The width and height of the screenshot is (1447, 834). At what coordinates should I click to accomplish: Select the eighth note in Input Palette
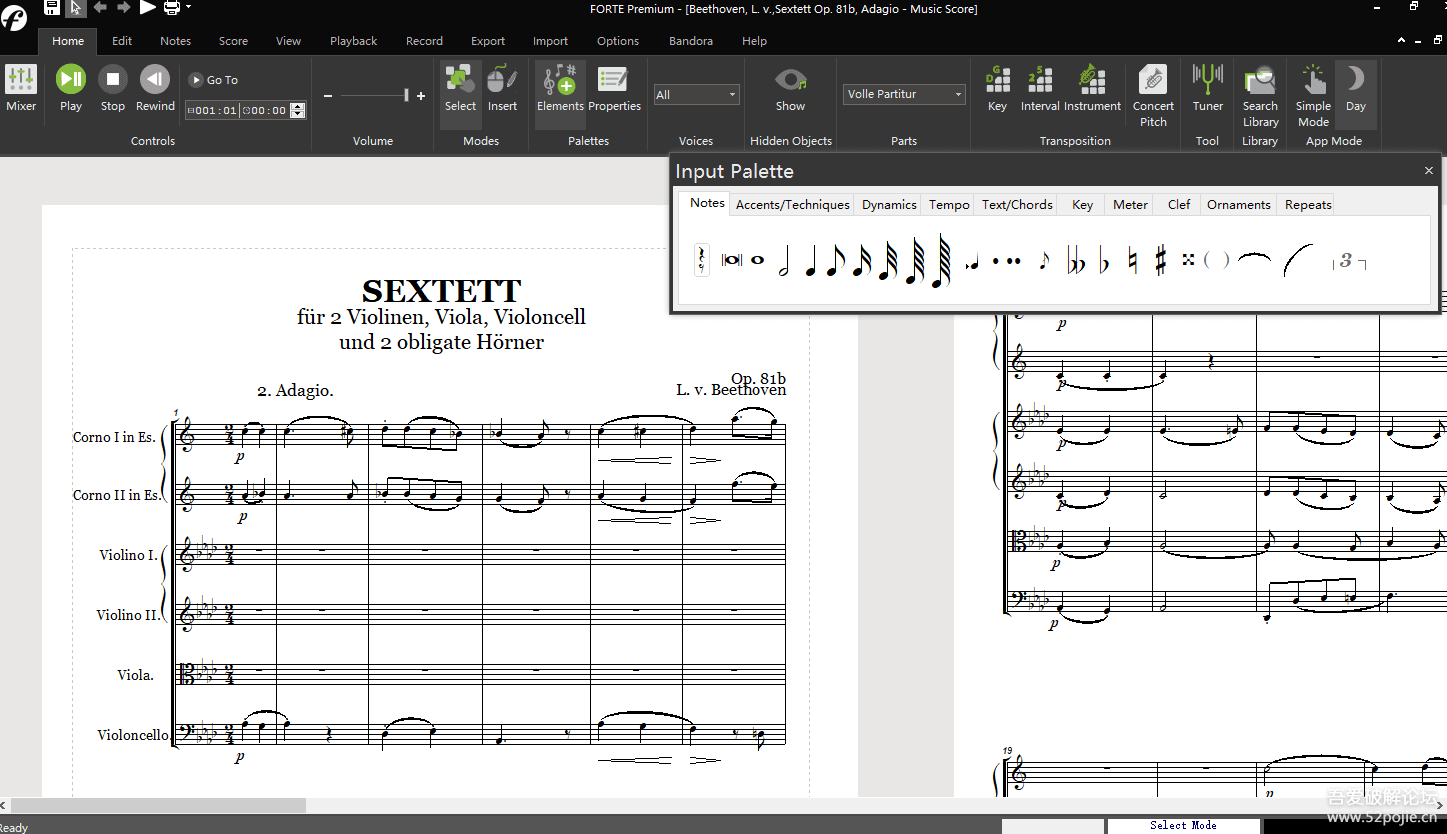tap(836, 260)
